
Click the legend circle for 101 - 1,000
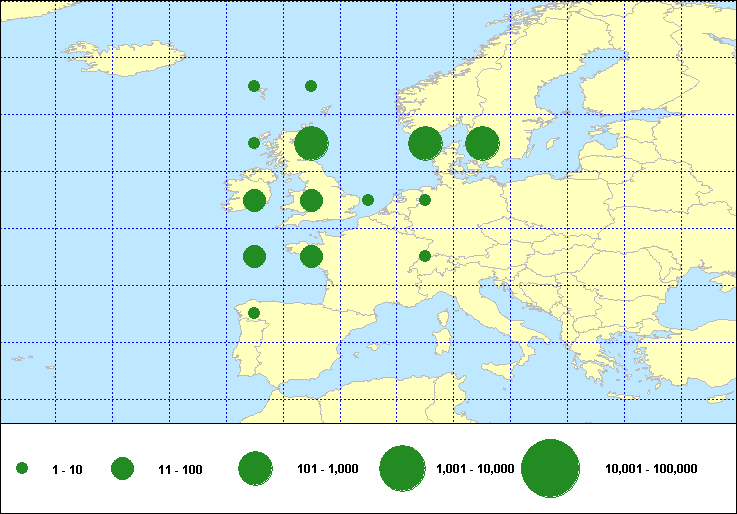tap(256, 468)
